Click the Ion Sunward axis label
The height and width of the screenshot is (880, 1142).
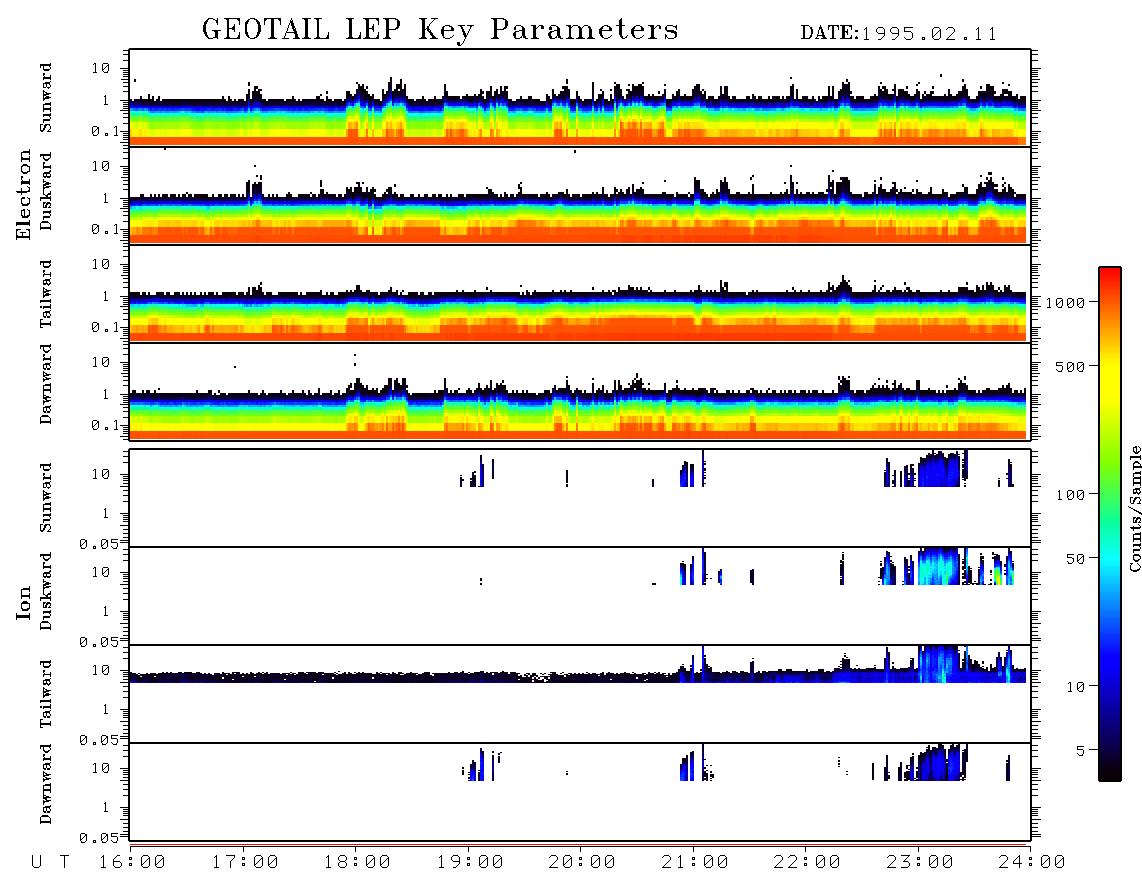pyautogui.click(x=46, y=497)
